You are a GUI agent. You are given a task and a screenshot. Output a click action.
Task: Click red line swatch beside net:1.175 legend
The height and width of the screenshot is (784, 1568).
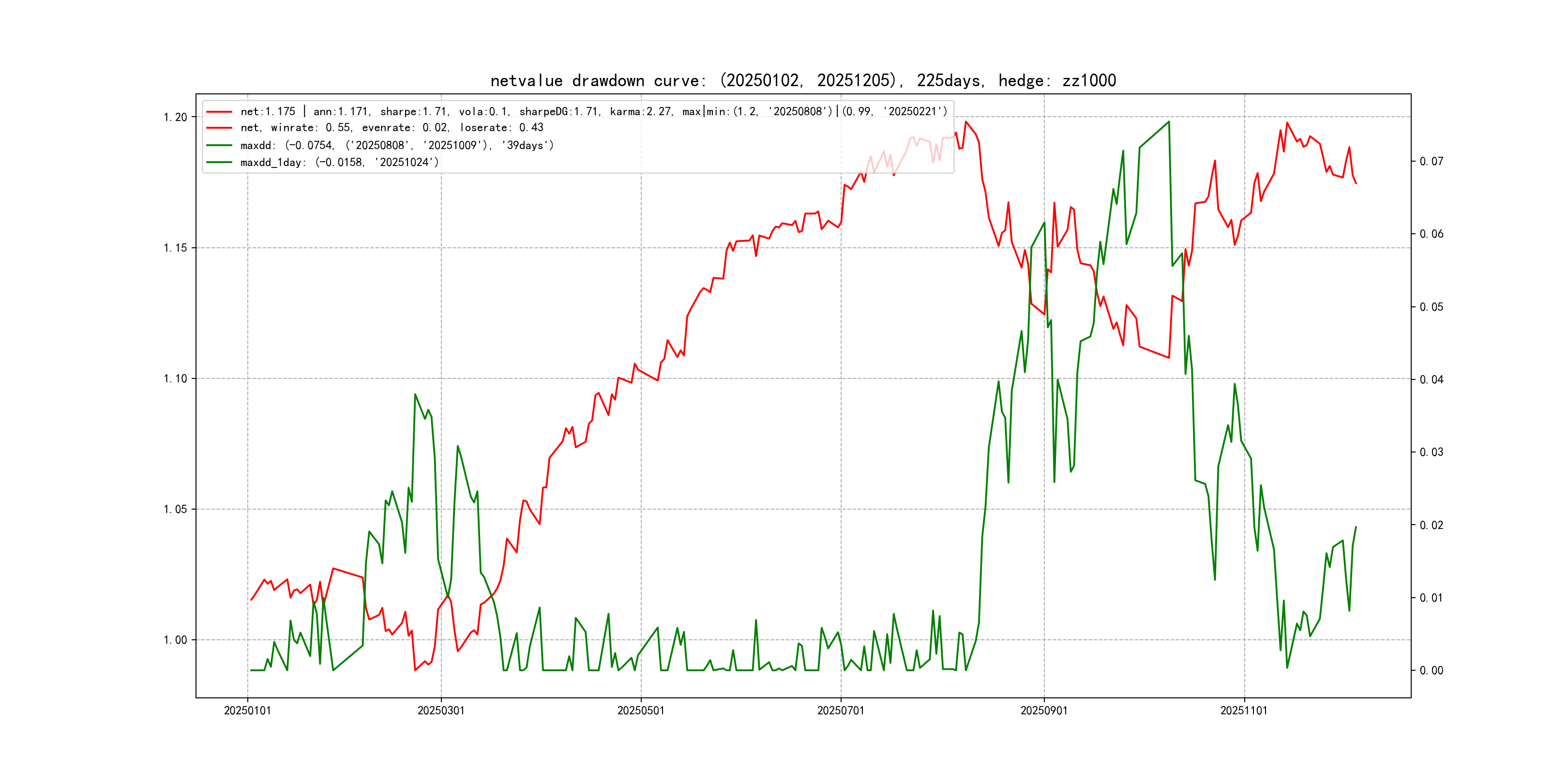219,112
